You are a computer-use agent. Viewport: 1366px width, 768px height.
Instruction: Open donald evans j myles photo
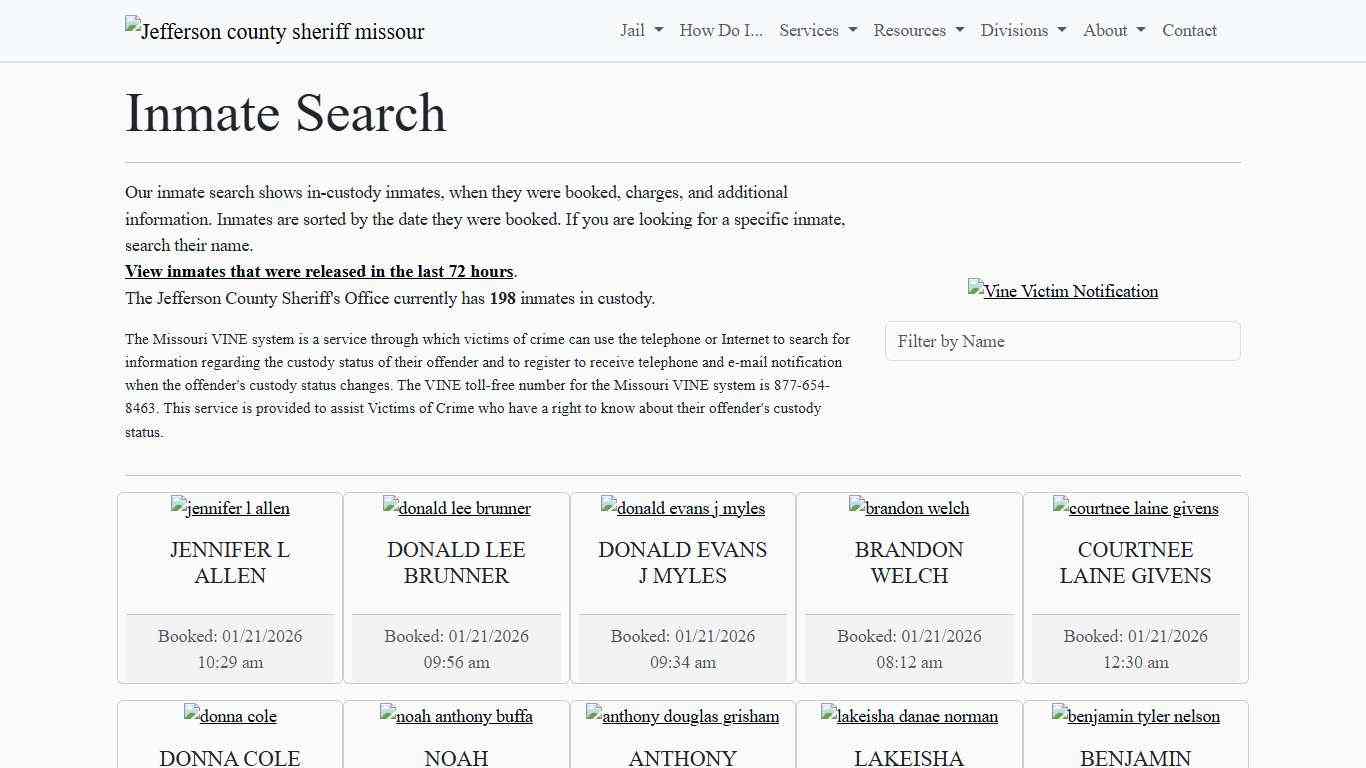[x=683, y=508]
